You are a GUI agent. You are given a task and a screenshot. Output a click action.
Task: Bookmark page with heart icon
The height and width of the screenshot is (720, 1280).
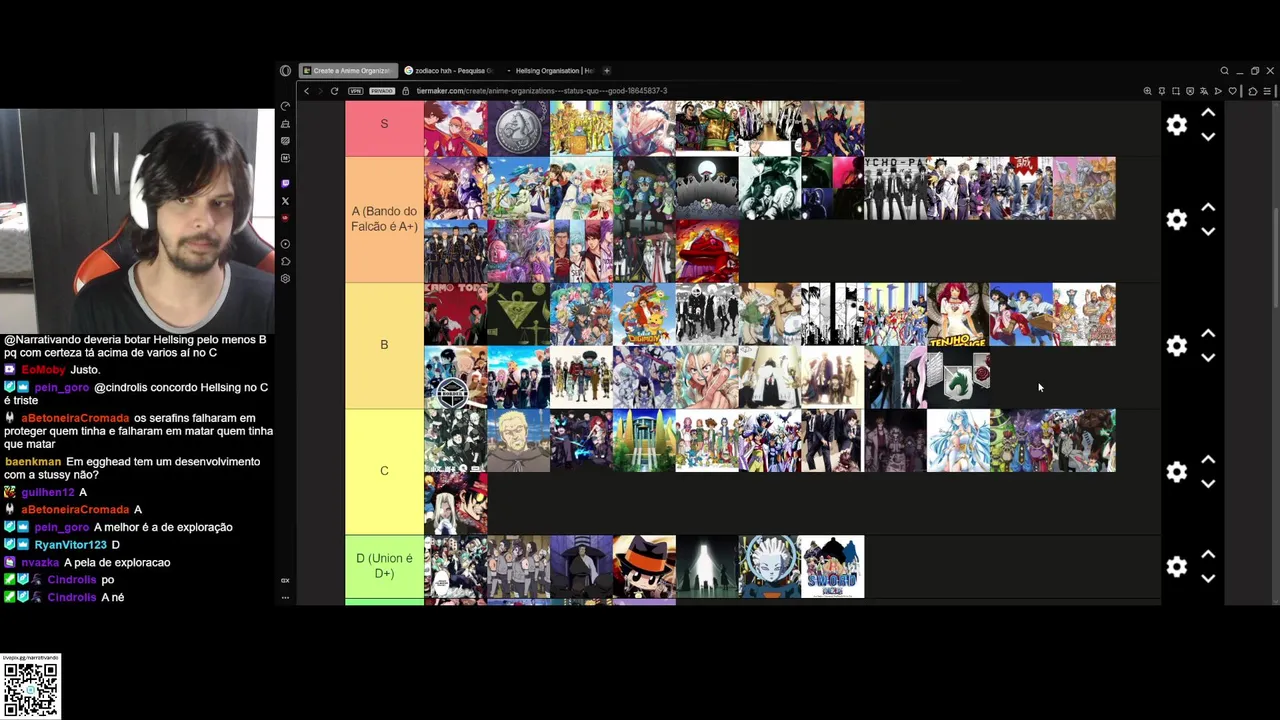pyautogui.click(x=1233, y=91)
